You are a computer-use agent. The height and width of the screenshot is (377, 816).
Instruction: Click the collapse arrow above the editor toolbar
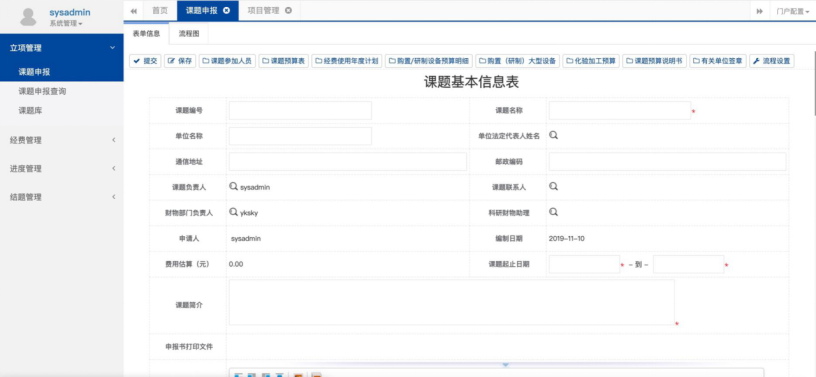pos(505,365)
